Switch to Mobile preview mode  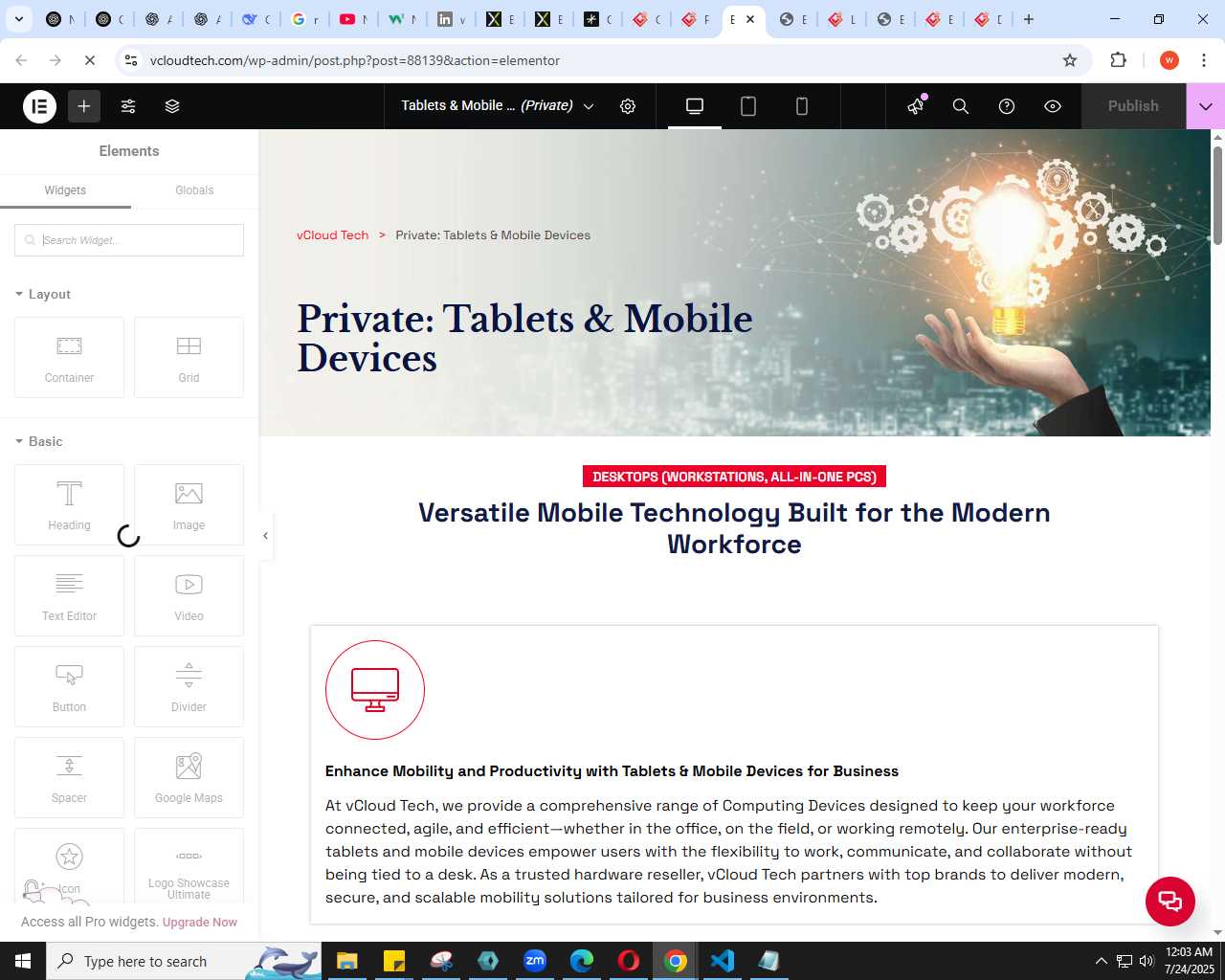802,106
